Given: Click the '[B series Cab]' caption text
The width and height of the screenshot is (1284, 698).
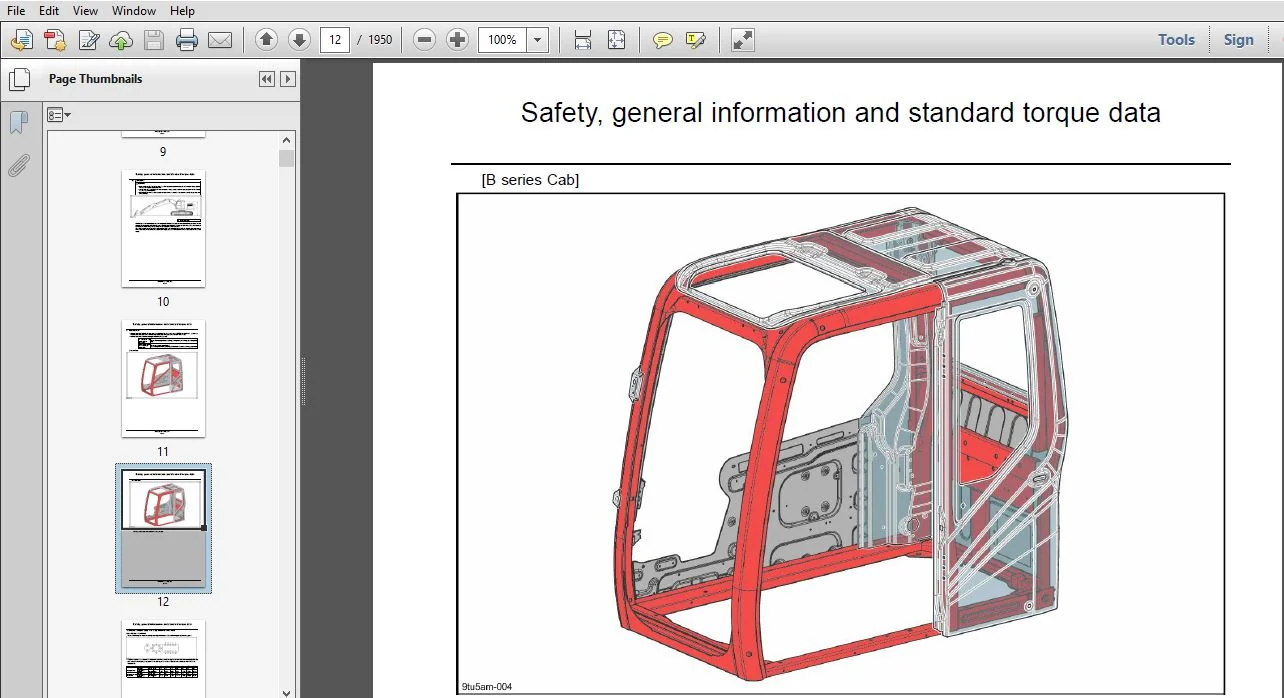Looking at the screenshot, I should [x=530, y=180].
